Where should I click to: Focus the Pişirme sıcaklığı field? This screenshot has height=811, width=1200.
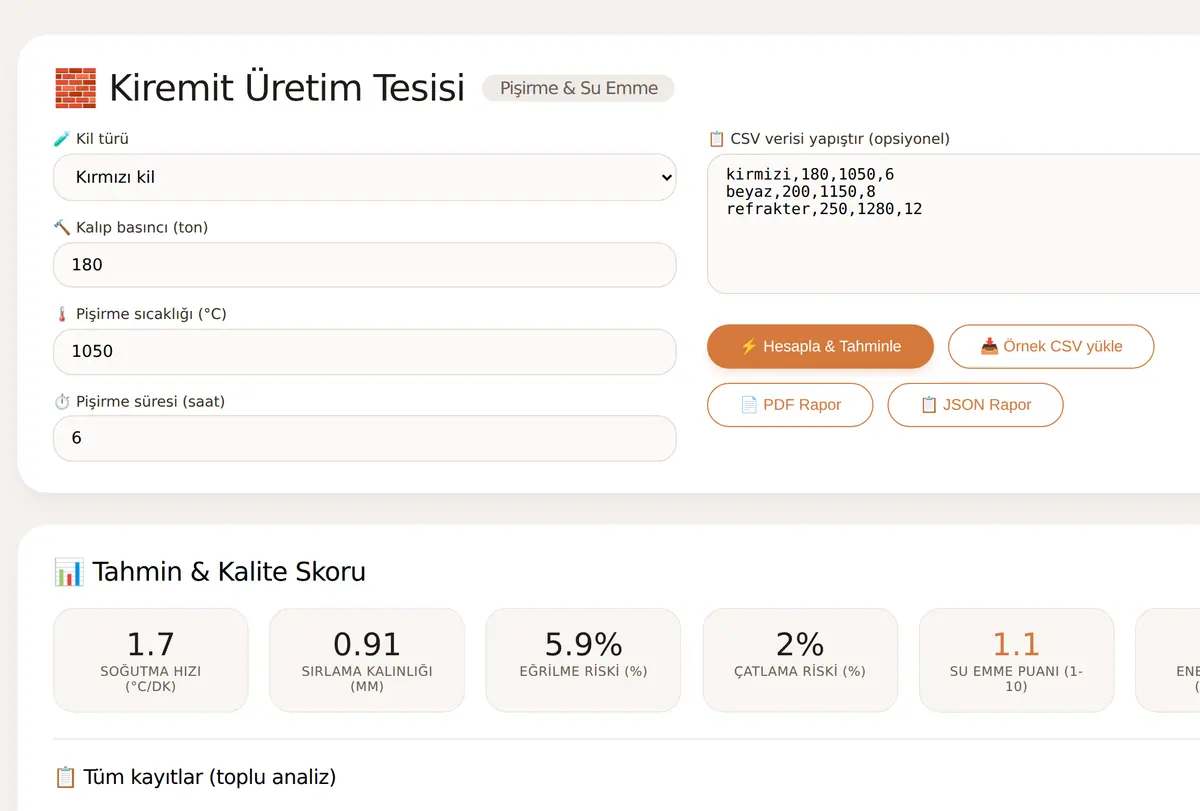tap(365, 352)
